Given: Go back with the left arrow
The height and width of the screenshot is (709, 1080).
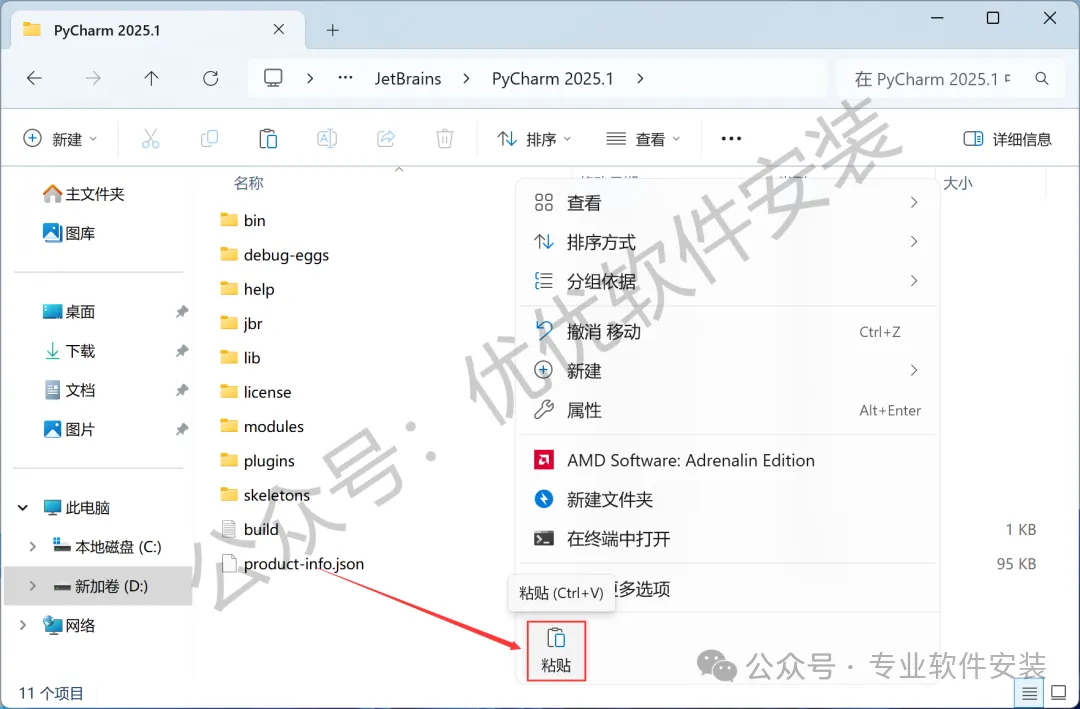Looking at the screenshot, I should [x=34, y=79].
